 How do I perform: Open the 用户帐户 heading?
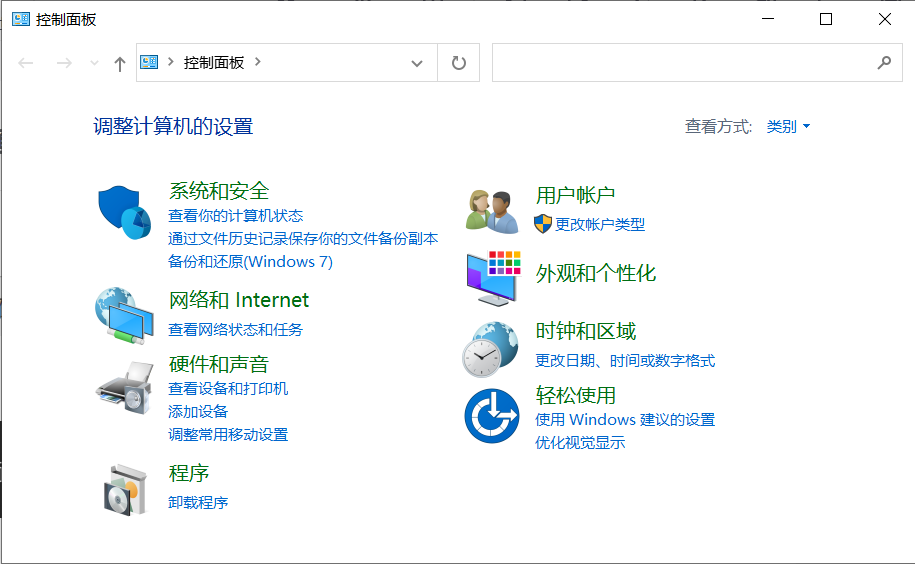(575, 195)
